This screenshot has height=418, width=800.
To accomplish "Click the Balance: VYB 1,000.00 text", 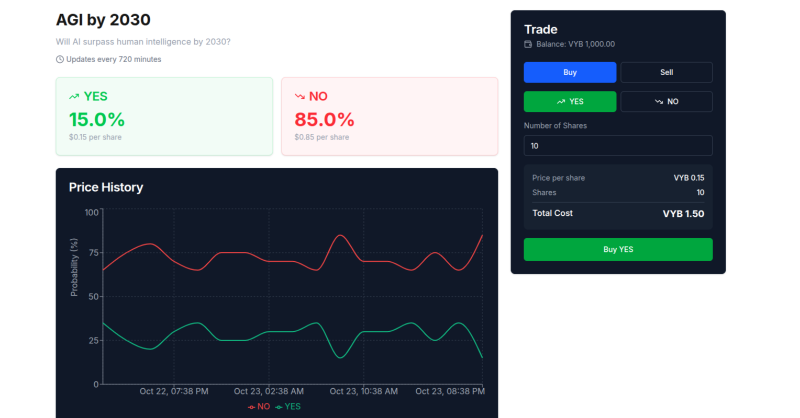I will point(576,44).
